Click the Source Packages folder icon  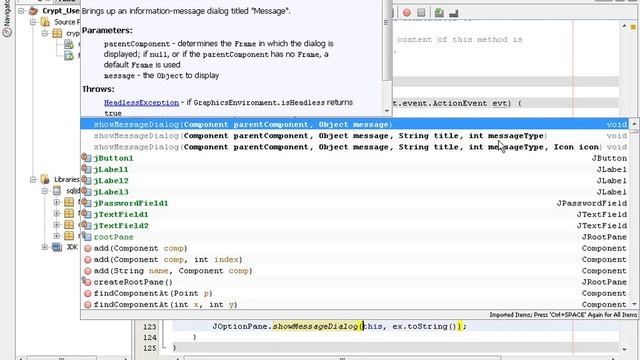(x=45, y=22)
